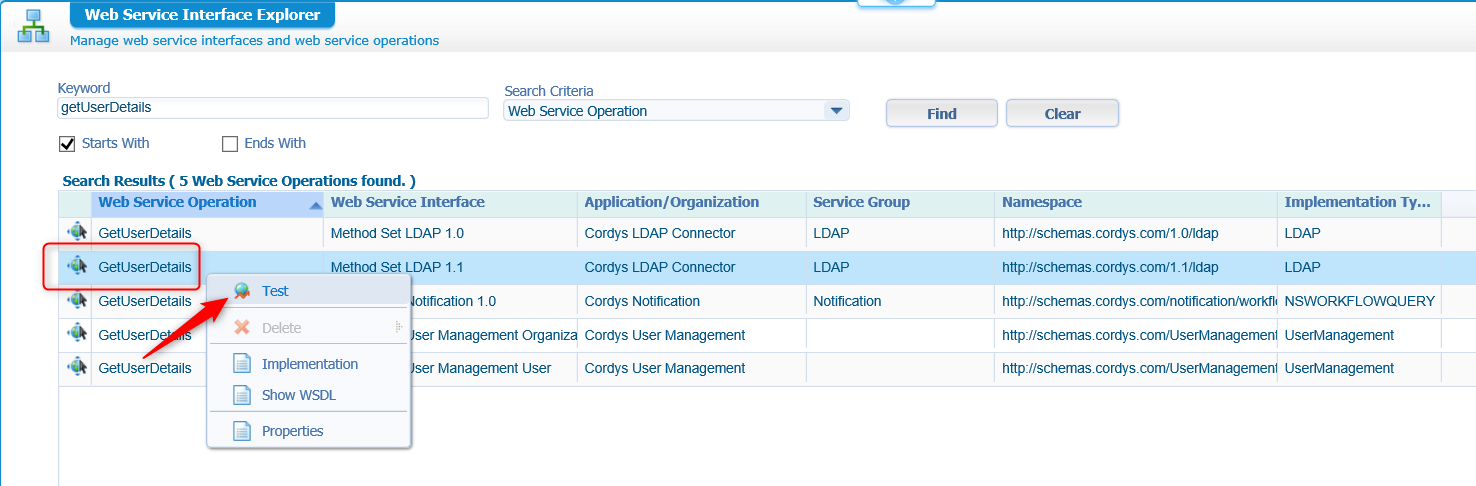This screenshot has width=1476, height=486.
Task: Choose Properties in the context menu
Action: coord(293,431)
